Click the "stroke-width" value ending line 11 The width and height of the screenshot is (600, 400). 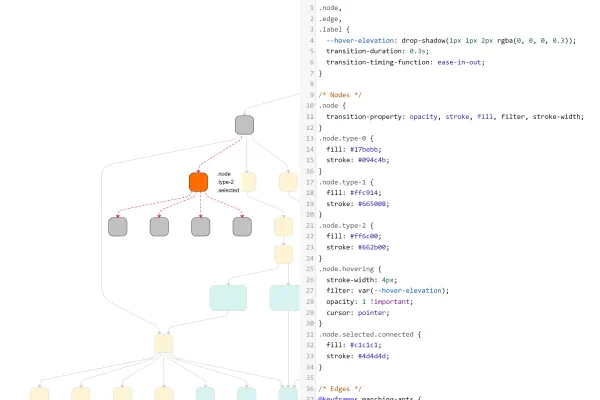[556, 117]
